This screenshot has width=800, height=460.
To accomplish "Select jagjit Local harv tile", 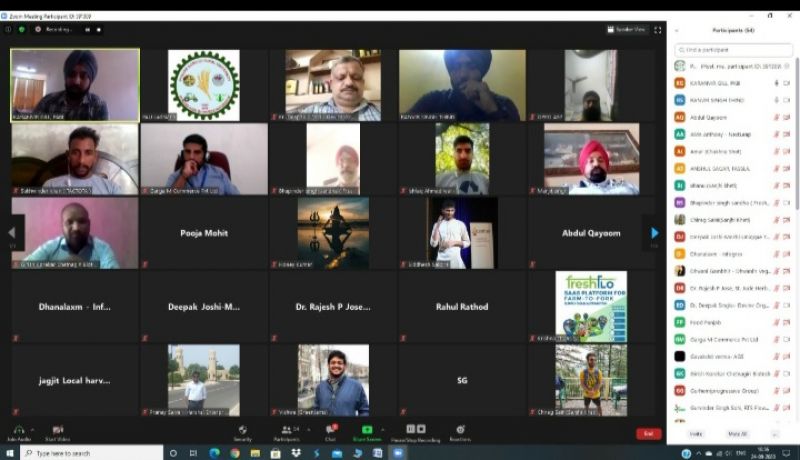I will [74, 380].
